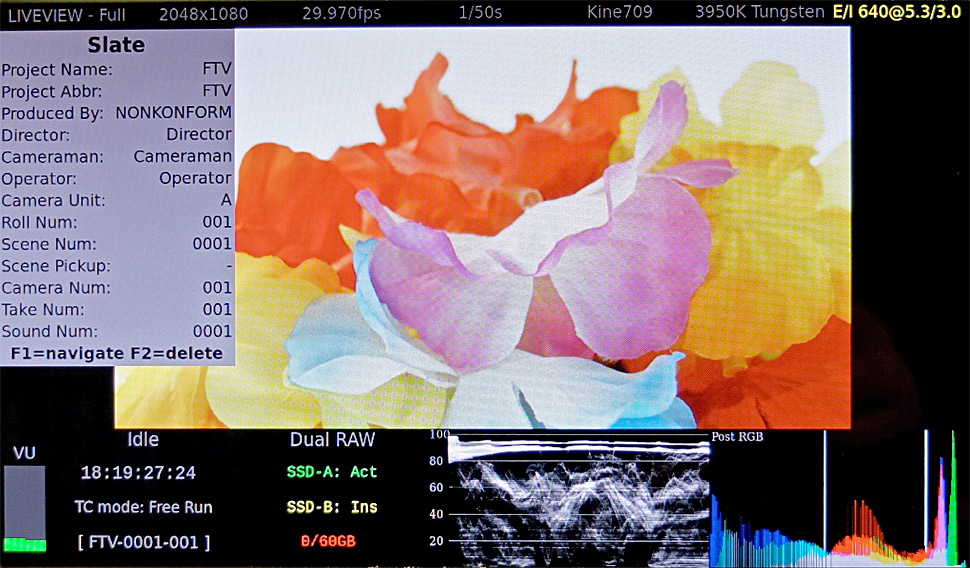Click the E/I 640@5.3/3.0 exposure index
Image resolution: width=970 pixels, height=568 pixels.
900,13
